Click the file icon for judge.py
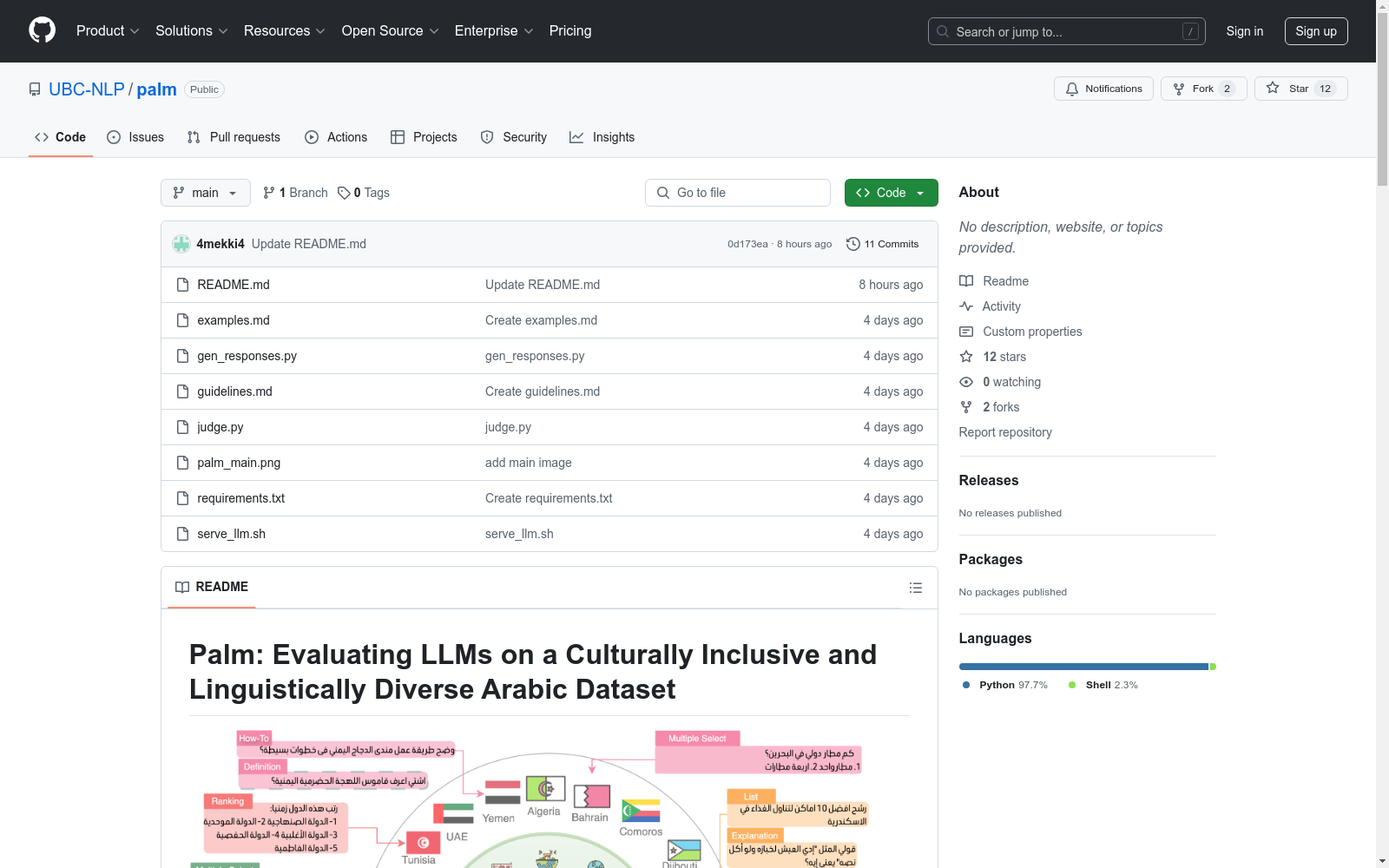1389x868 pixels. tap(182, 427)
